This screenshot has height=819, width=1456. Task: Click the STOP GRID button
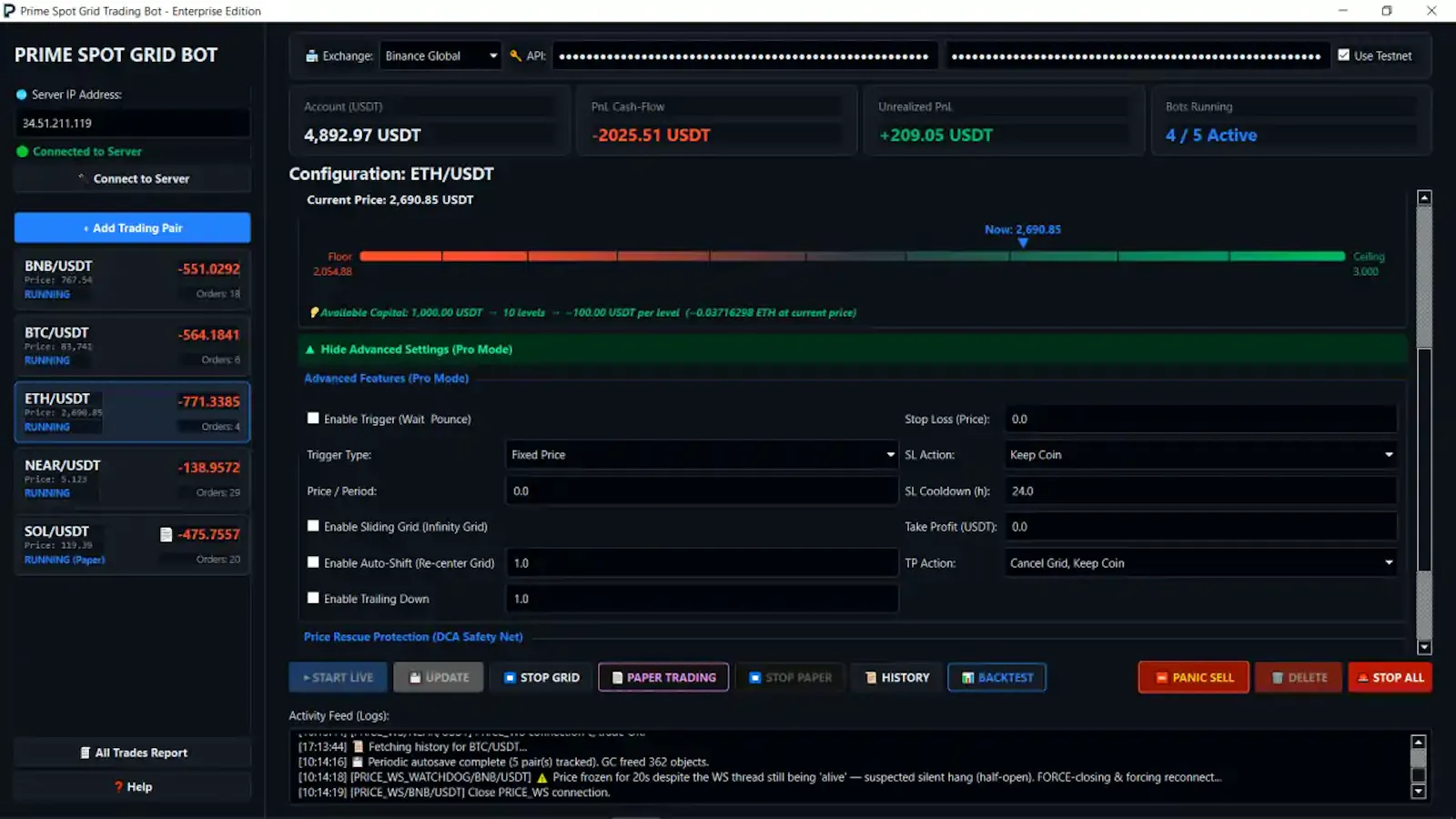(541, 677)
